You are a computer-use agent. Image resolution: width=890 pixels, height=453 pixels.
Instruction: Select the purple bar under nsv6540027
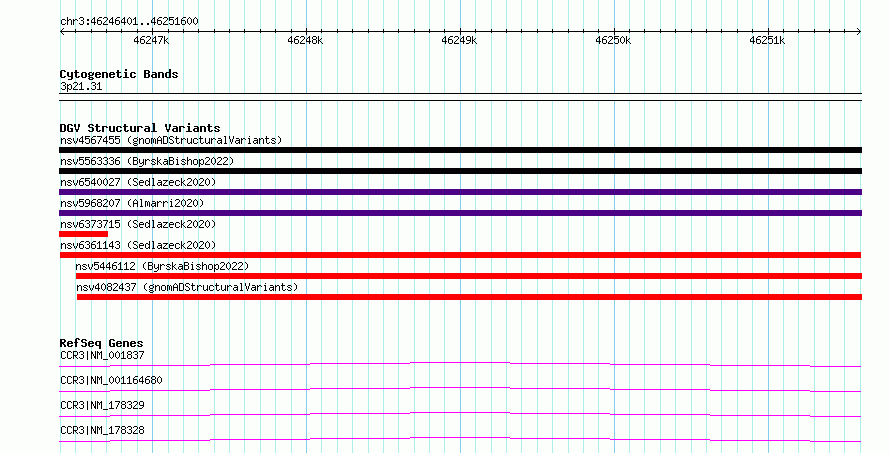coord(460,192)
